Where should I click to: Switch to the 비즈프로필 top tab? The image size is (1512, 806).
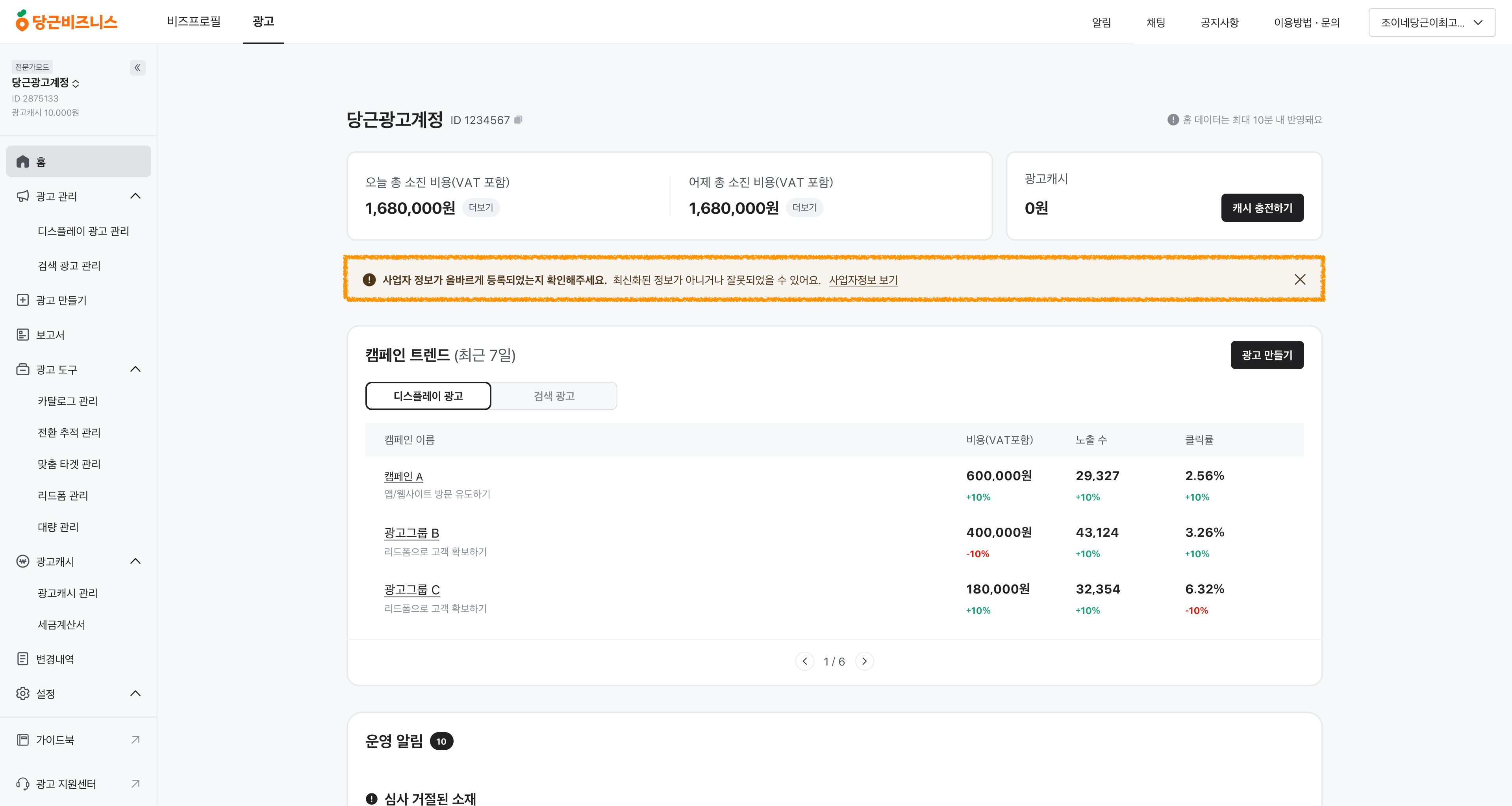[x=194, y=22]
